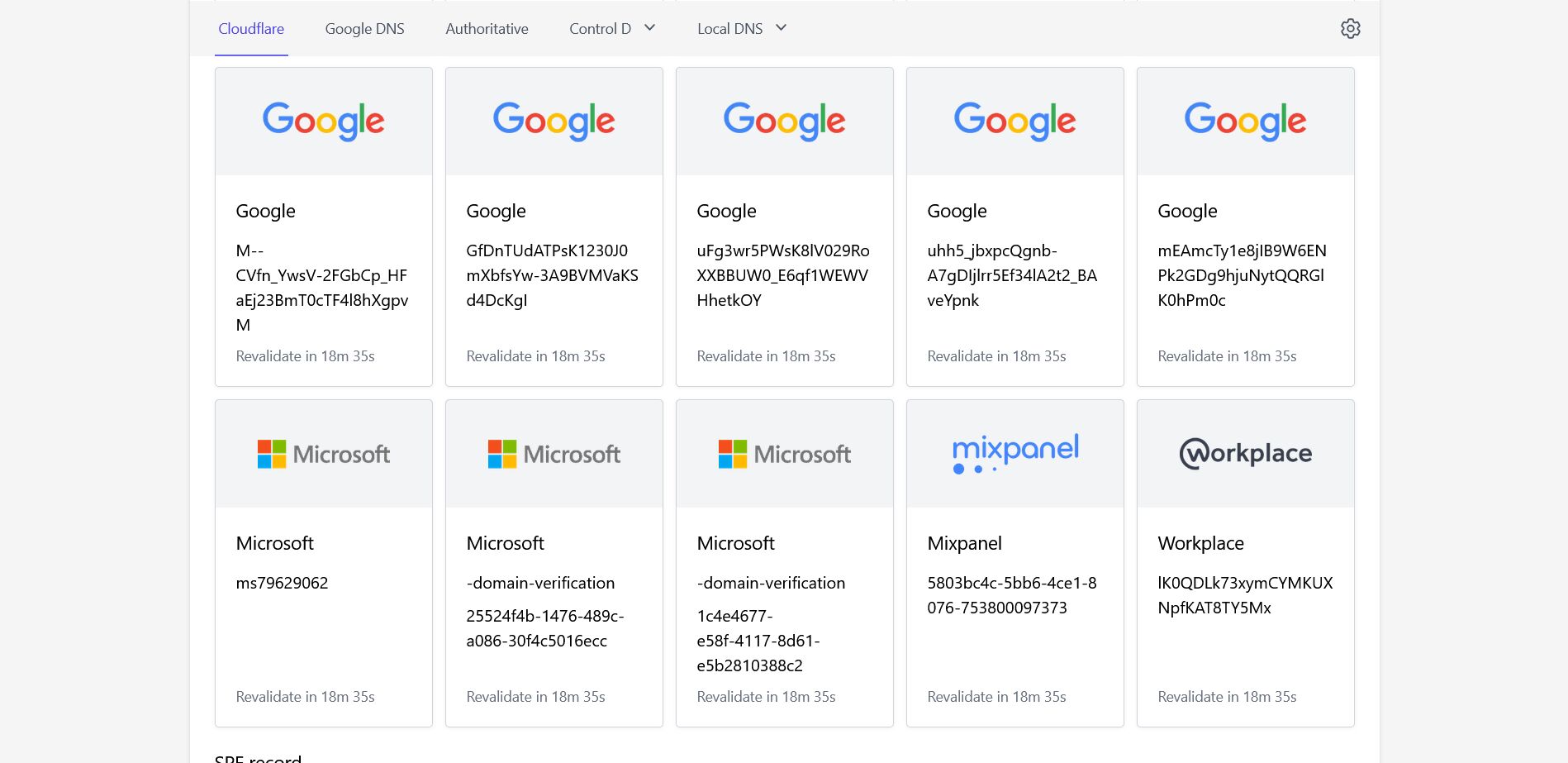Select Mixpanel value 5803bc4c-5bb6-4ce1-8076-753800097373
This screenshot has height=763, width=1568.
coord(1012,595)
